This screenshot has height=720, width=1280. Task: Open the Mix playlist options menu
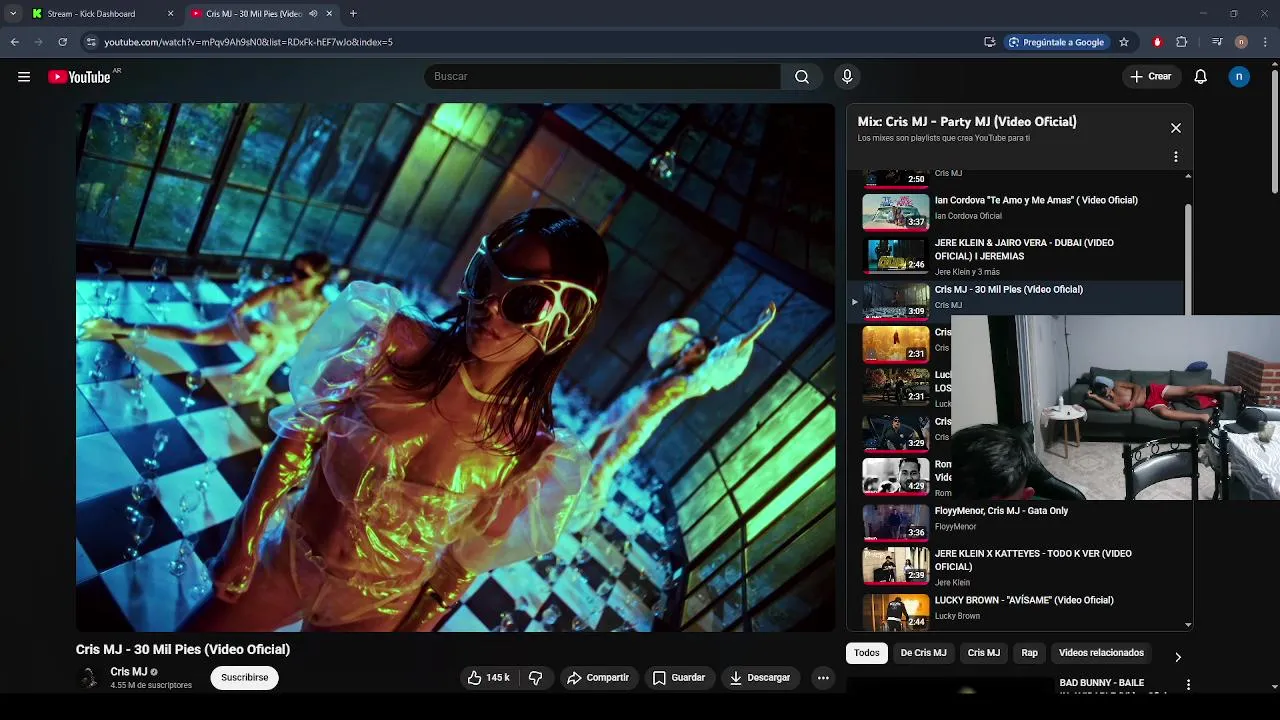pos(1176,157)
